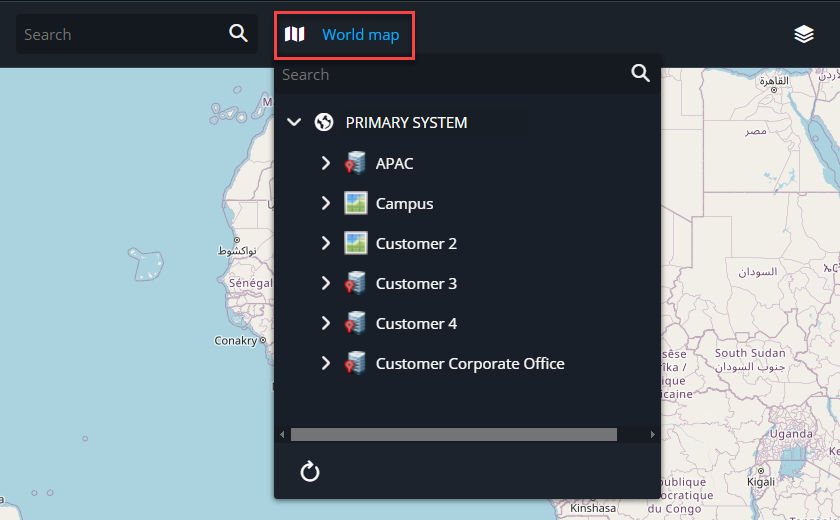Click the globe icon beside PRIMARY SYSTEM

click(x=324, y=122)
